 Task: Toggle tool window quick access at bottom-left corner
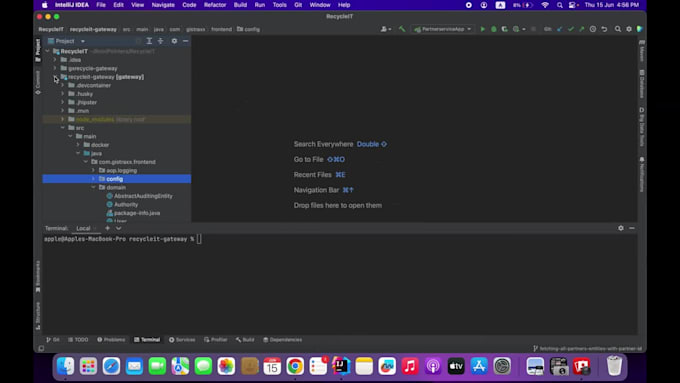pyautogui.click(x=41, y=348)
